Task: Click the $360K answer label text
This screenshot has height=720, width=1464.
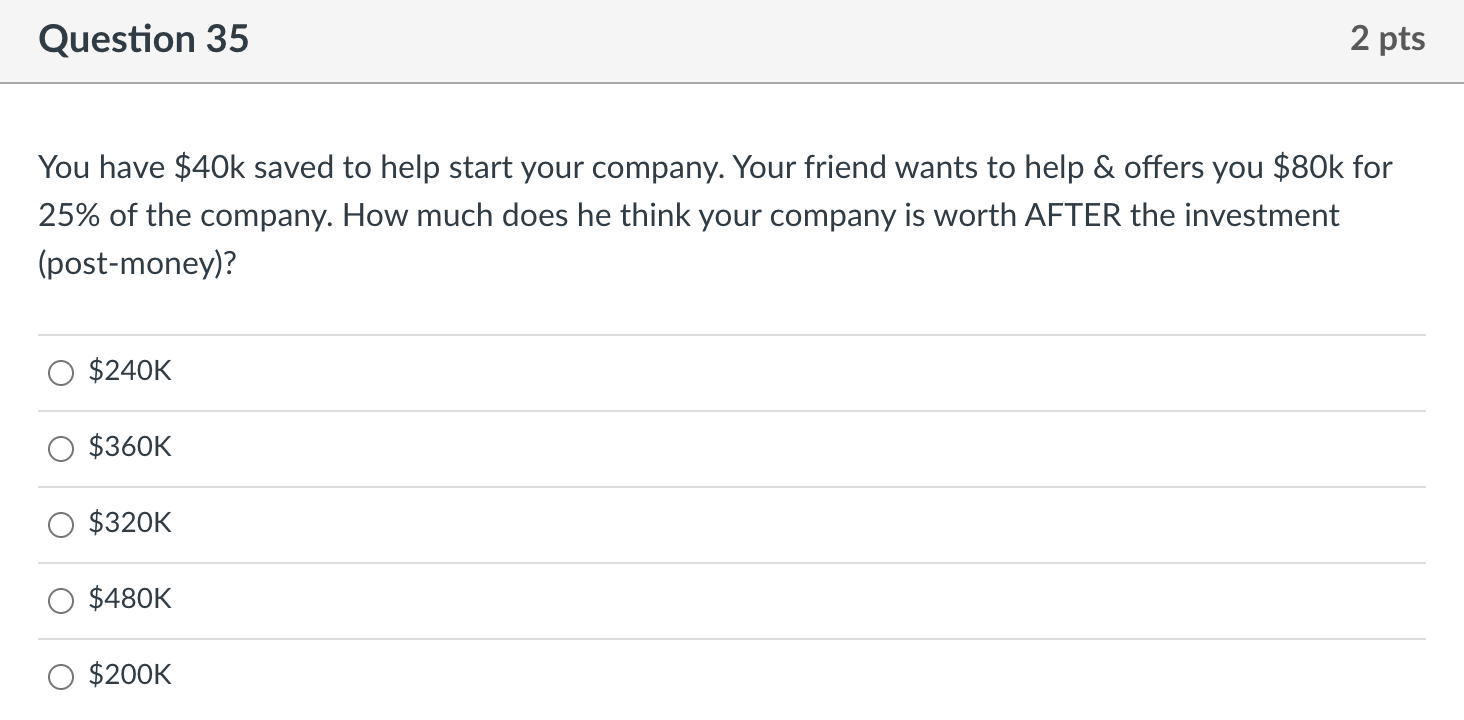Action: [x=130, y=446]
